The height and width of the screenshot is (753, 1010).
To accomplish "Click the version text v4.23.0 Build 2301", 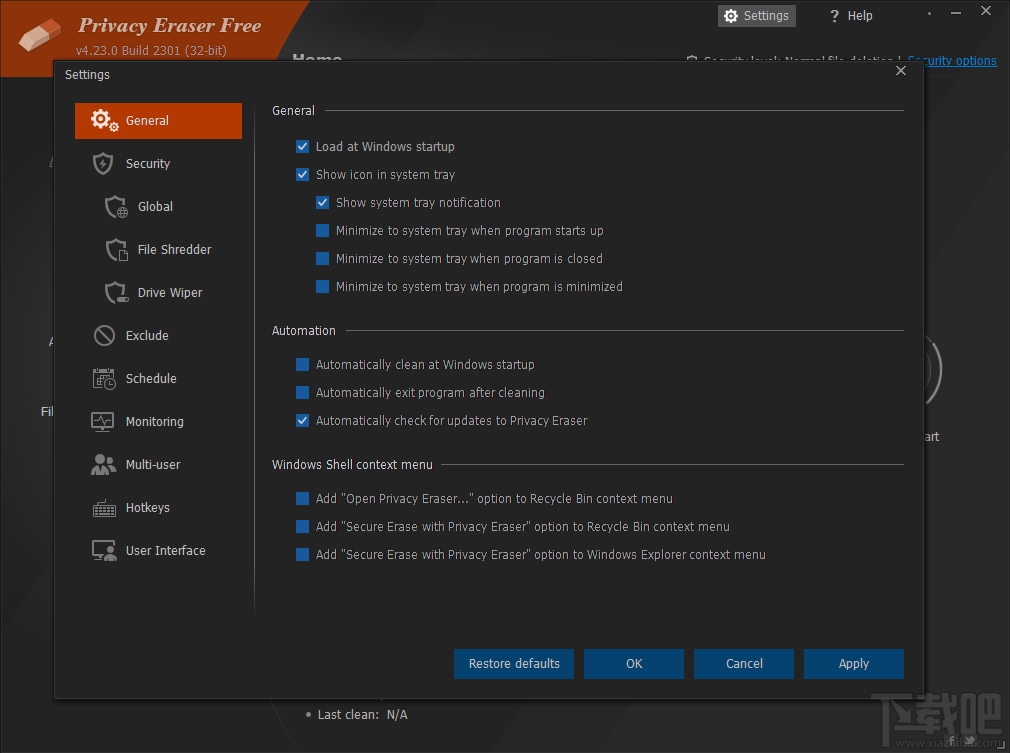I will [x=151, y=50].
